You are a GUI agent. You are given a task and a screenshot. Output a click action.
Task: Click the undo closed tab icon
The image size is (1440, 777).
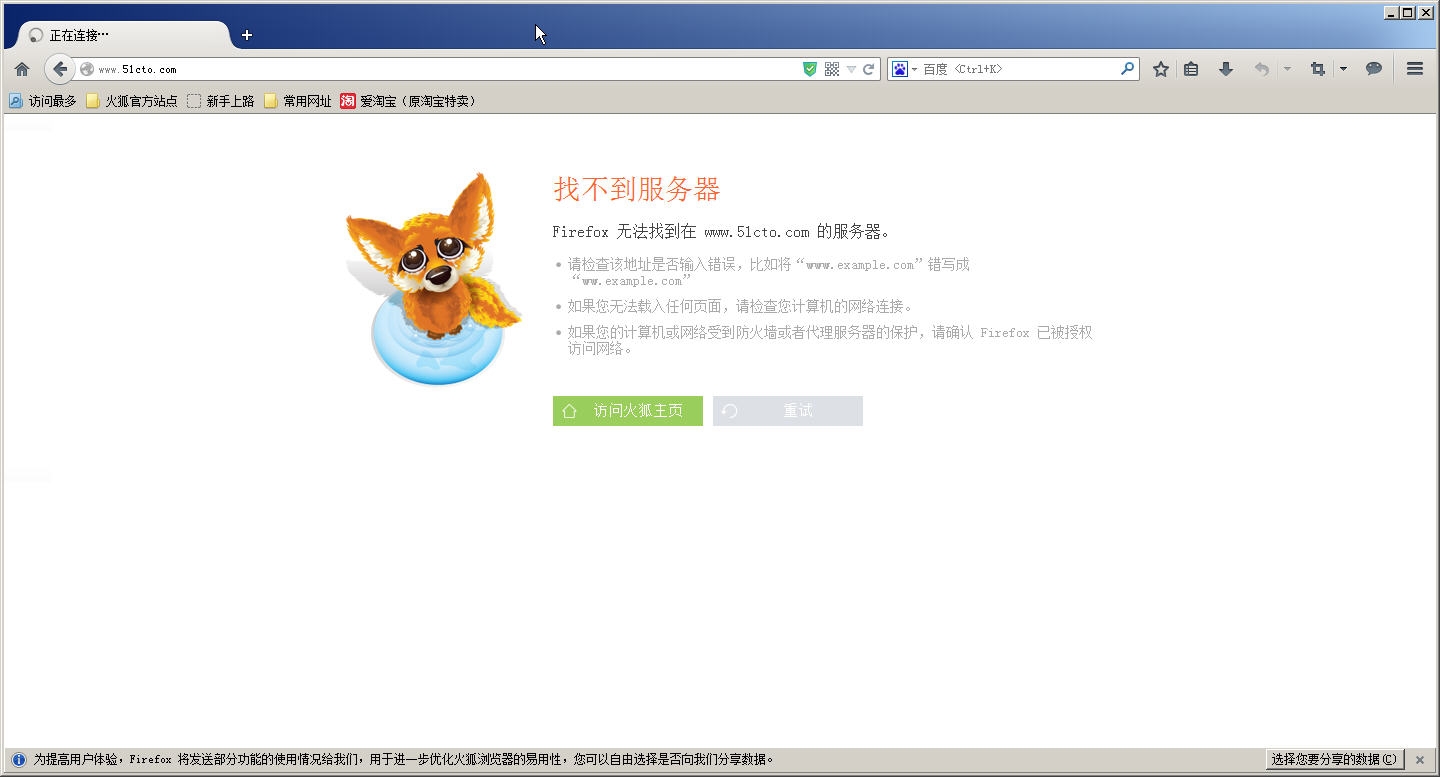[1261, 69]
